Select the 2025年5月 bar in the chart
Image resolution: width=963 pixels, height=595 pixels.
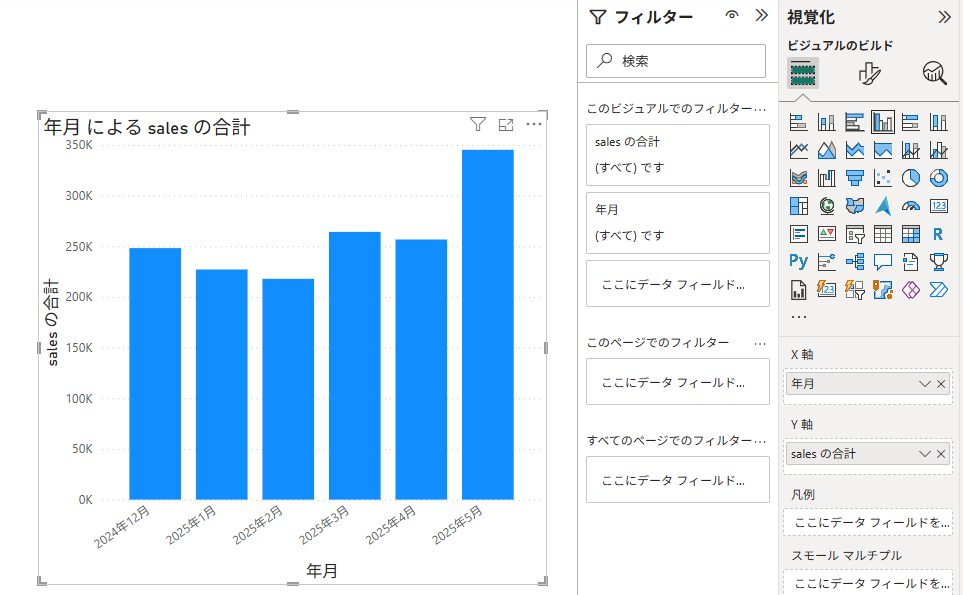coord(488,325)
